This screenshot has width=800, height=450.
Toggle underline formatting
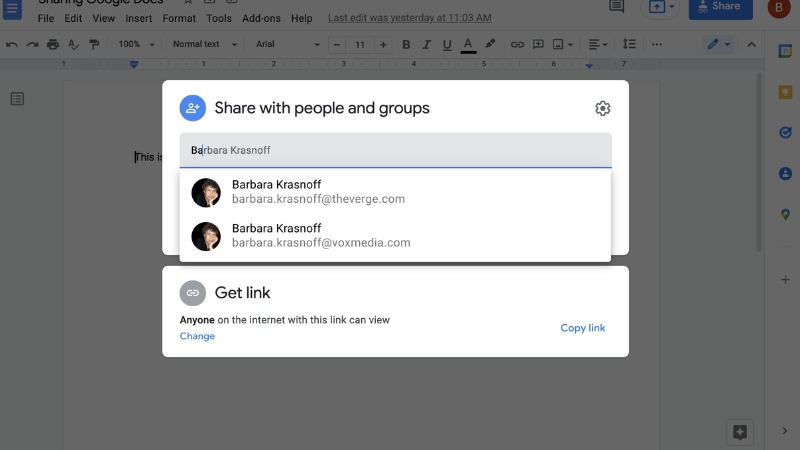pyautogui.click(x=447, y=44)
